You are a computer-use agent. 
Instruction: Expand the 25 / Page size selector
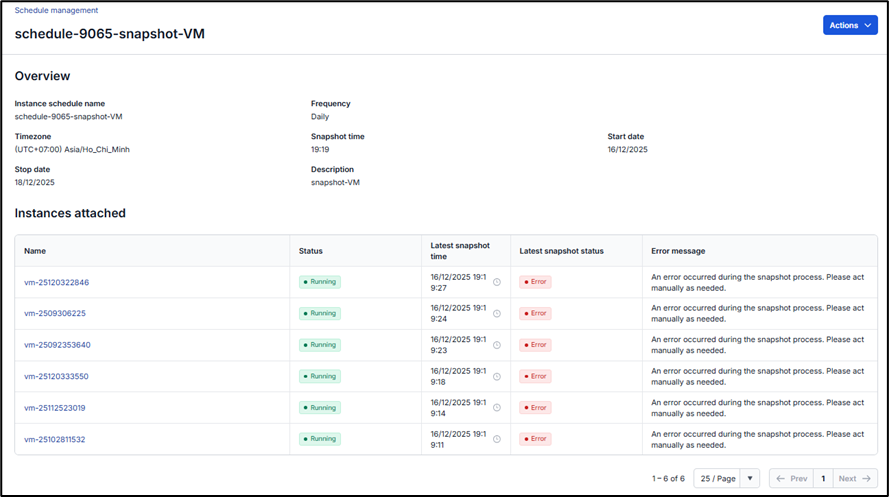[717, 478]
